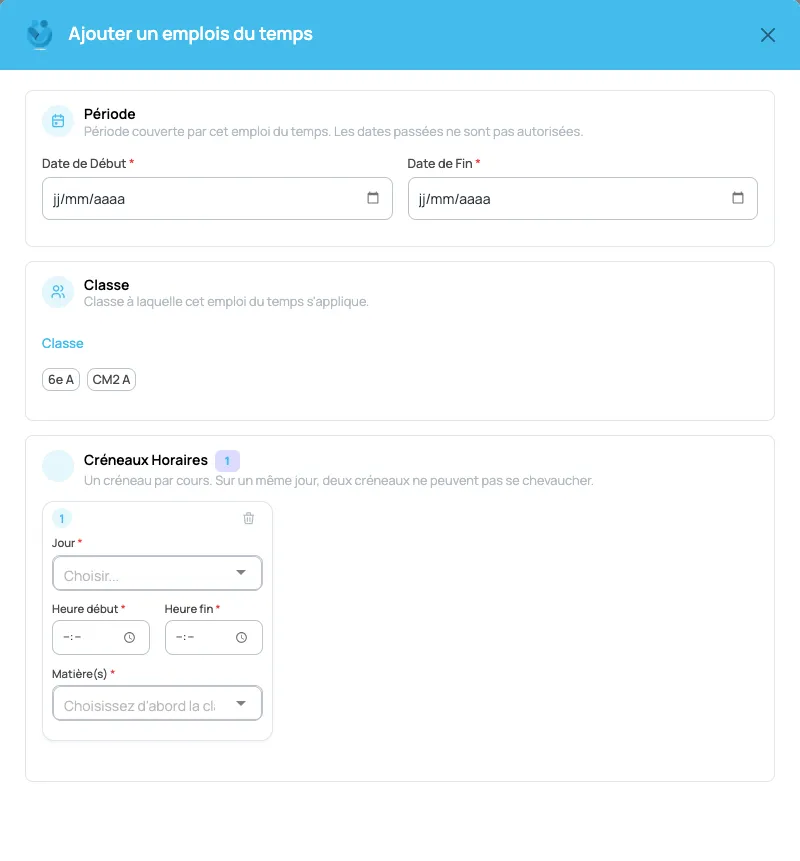Focus the Heure début time field
The image size is (800, 861).
(x=101, y=638)
